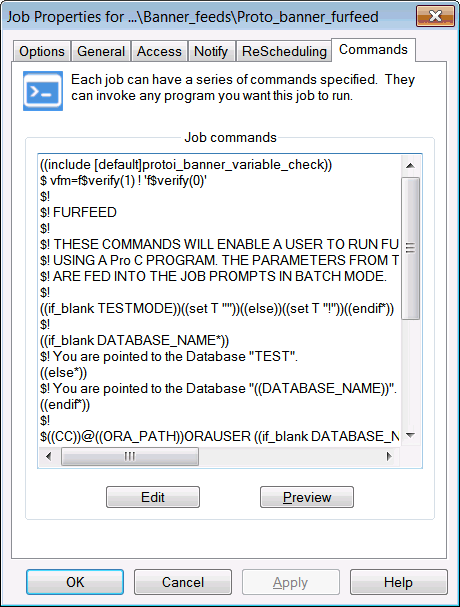460x607 pixels.
Task: Select the Commands tab
Action: pyautogui.click(x=373, y=50)
